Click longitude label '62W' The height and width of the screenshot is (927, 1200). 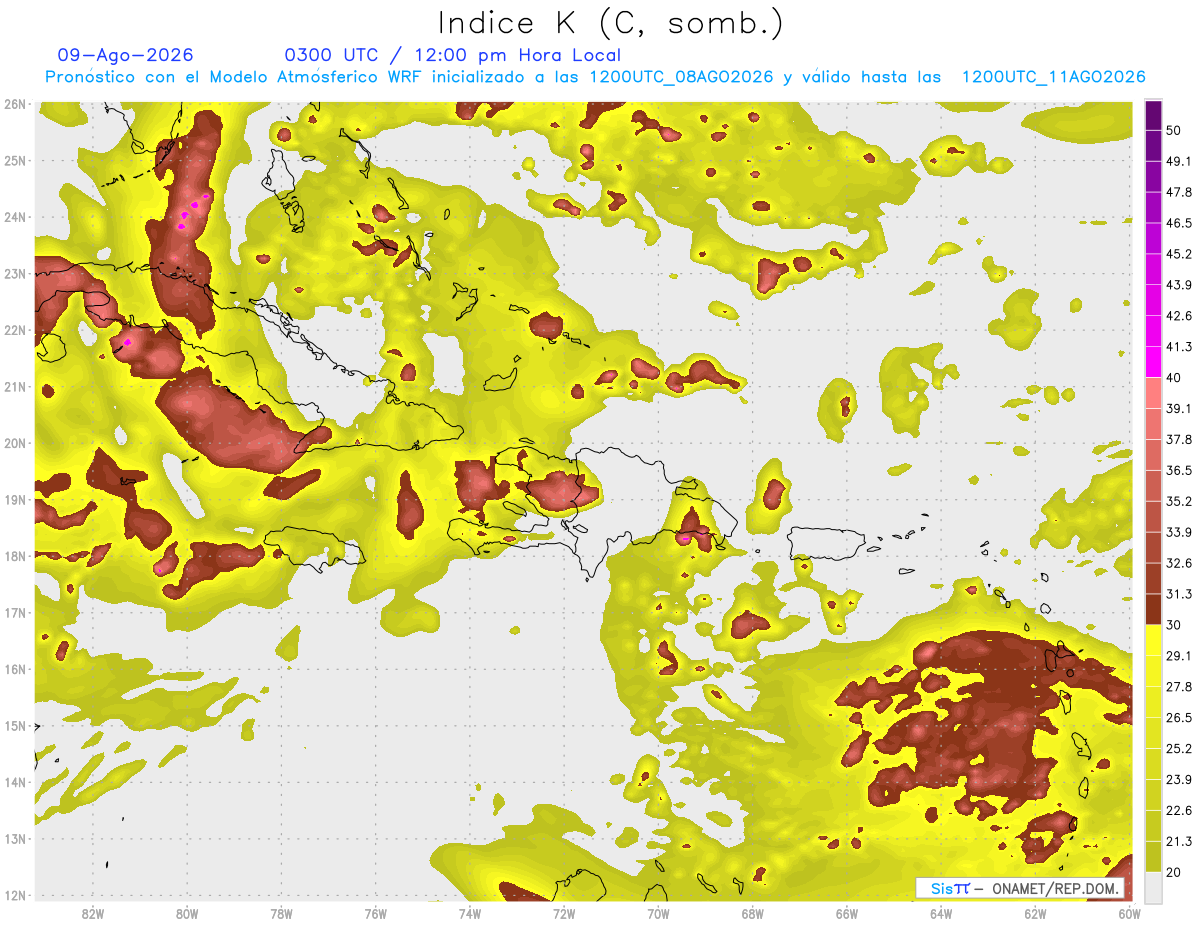pyautogui.click(x=1035, y=913)
